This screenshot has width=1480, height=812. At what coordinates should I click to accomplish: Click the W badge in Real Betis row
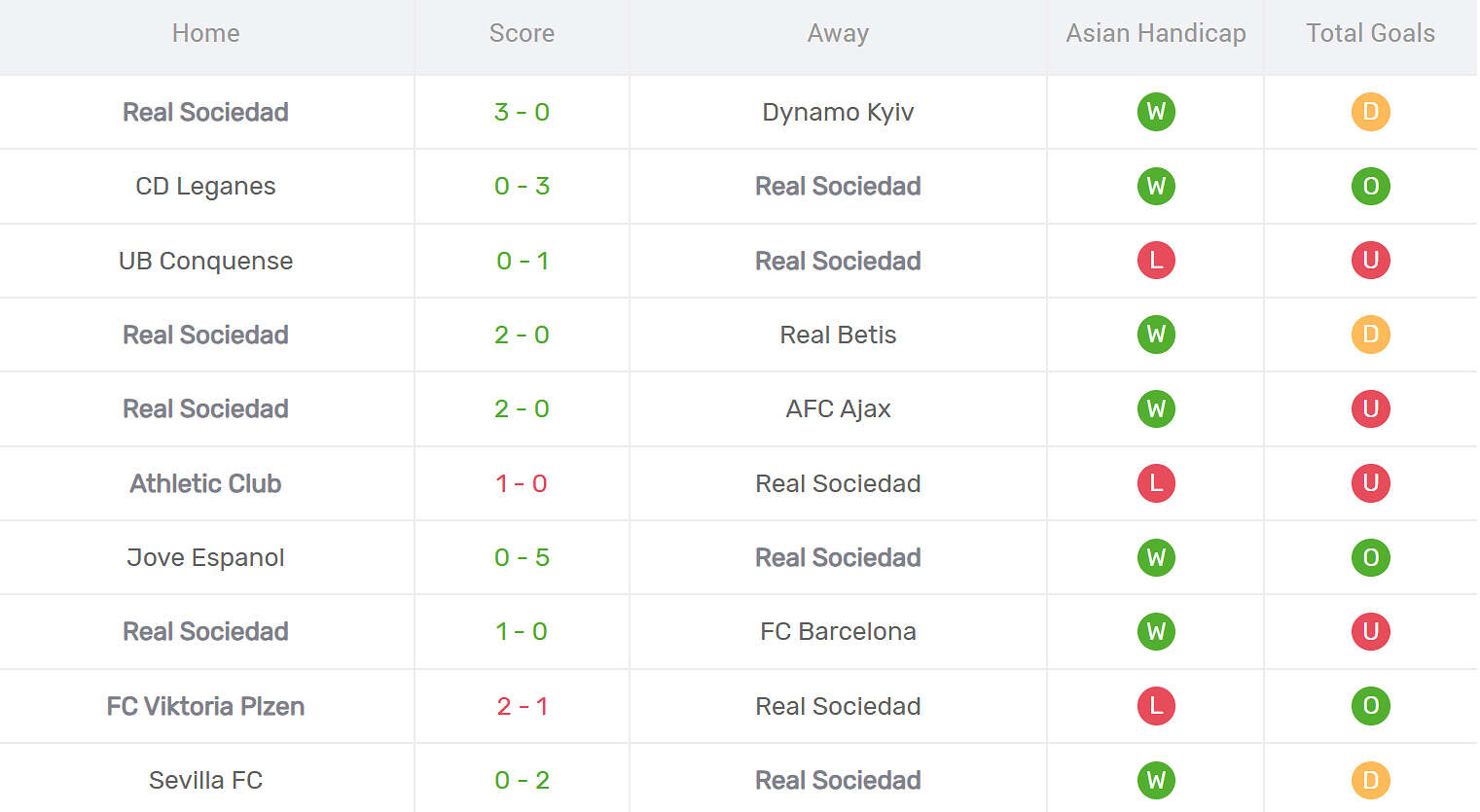[x=1156, y=335]
